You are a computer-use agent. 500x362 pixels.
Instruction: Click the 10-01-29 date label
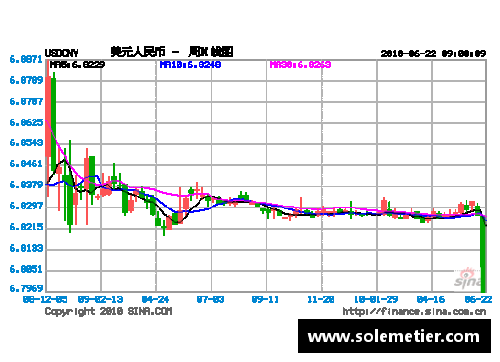[376, 299]
